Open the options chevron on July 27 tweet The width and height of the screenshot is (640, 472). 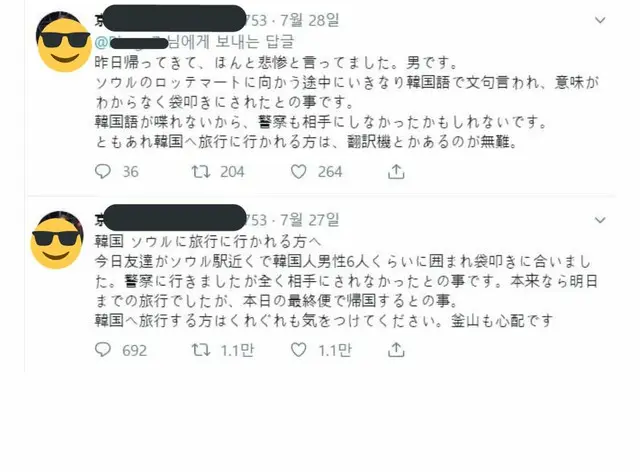tap(600, 220)
